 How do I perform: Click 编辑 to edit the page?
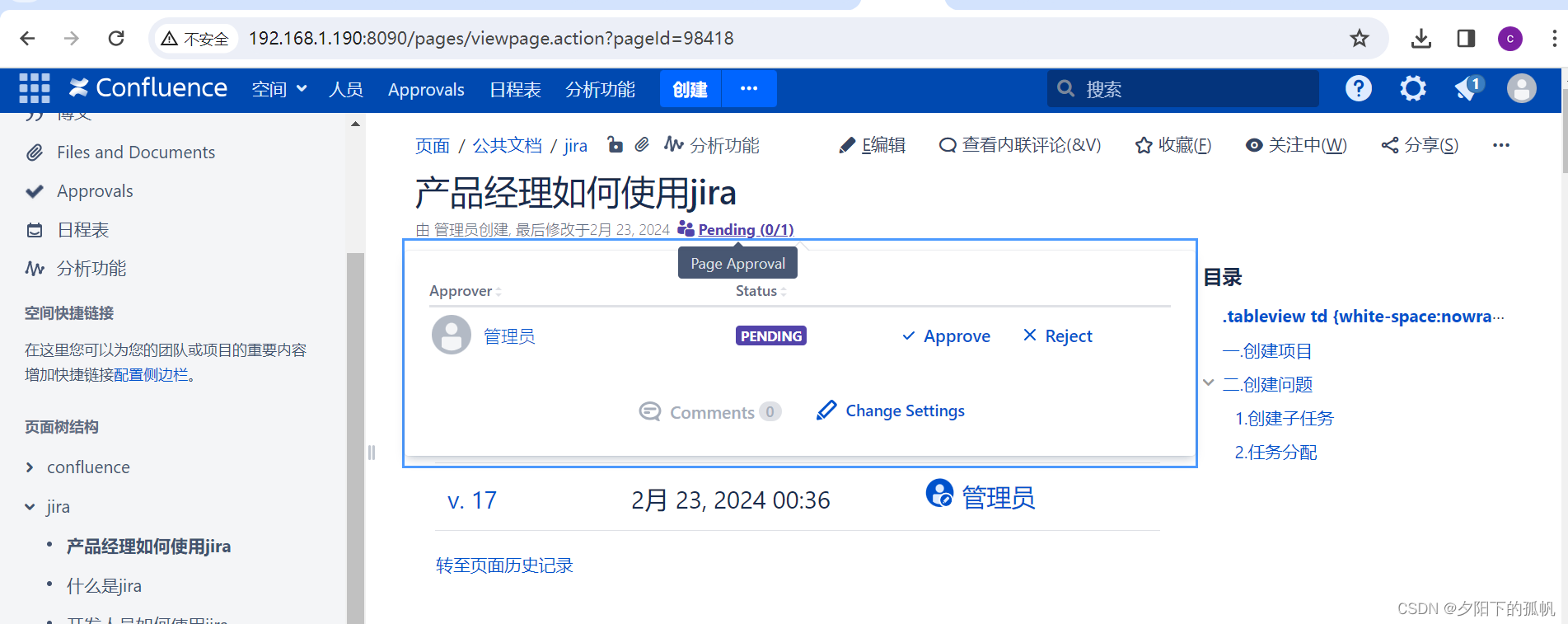tap(873, 145)
